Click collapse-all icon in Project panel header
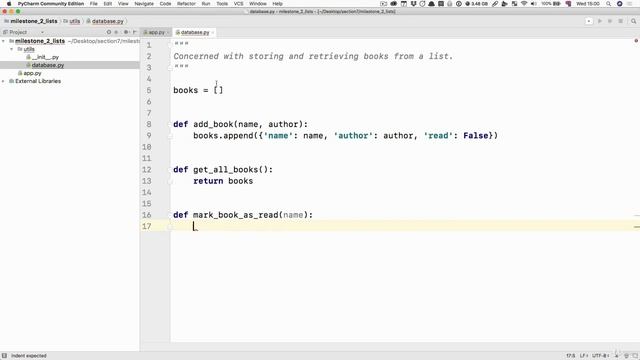Image resolution: width=640 pixels, height=360 pixels. tap(117, 32)
